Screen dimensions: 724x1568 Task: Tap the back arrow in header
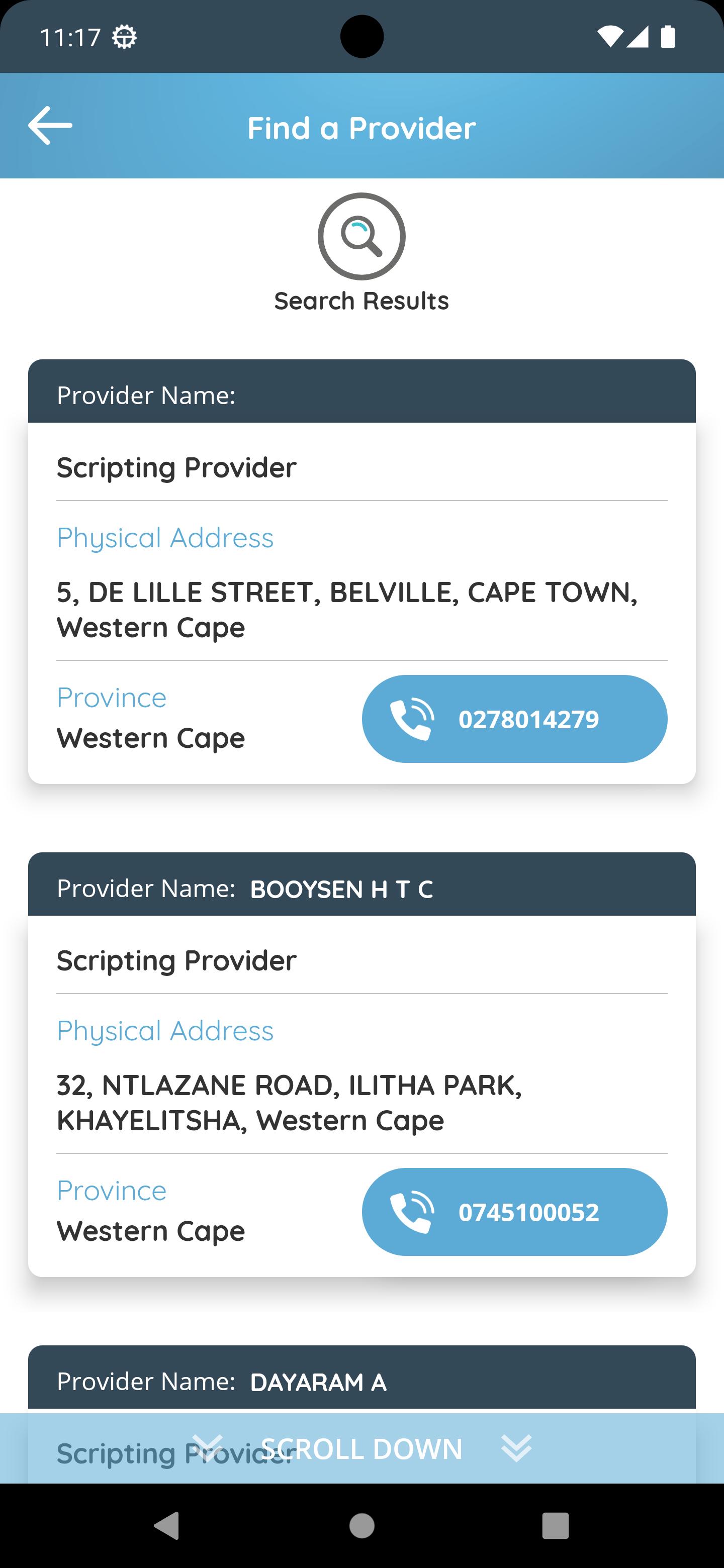click(x=50, y=126)
